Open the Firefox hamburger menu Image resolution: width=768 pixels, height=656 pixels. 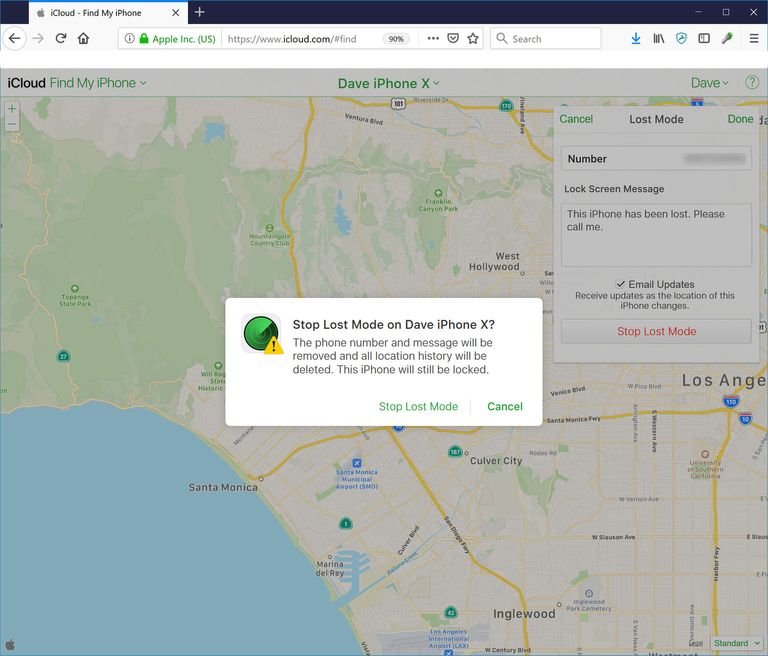(x=754, y=38)
